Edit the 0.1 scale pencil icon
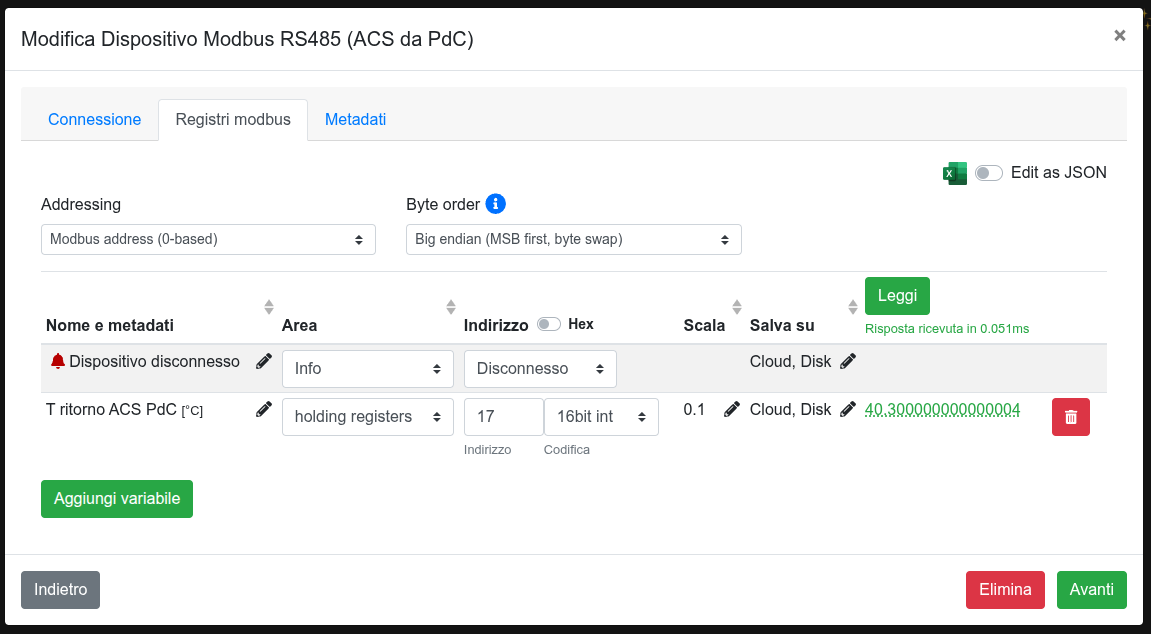 pyautogui.click(x=732, y=409)
